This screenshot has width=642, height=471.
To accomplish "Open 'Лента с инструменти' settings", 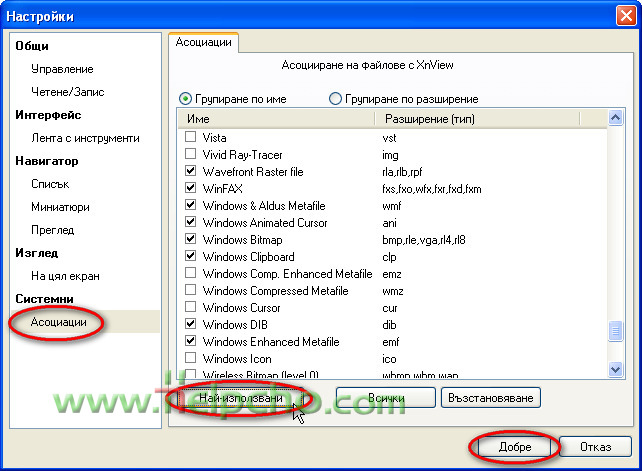I will click(85, 138).
